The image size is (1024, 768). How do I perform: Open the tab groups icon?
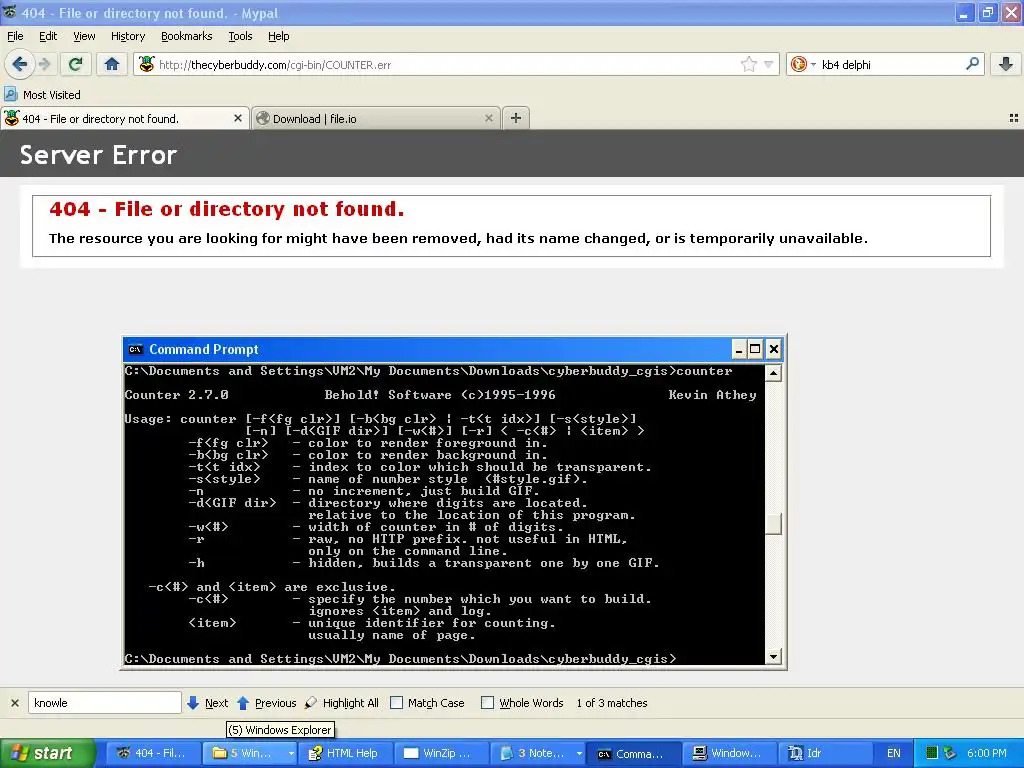coord(1014,118)
